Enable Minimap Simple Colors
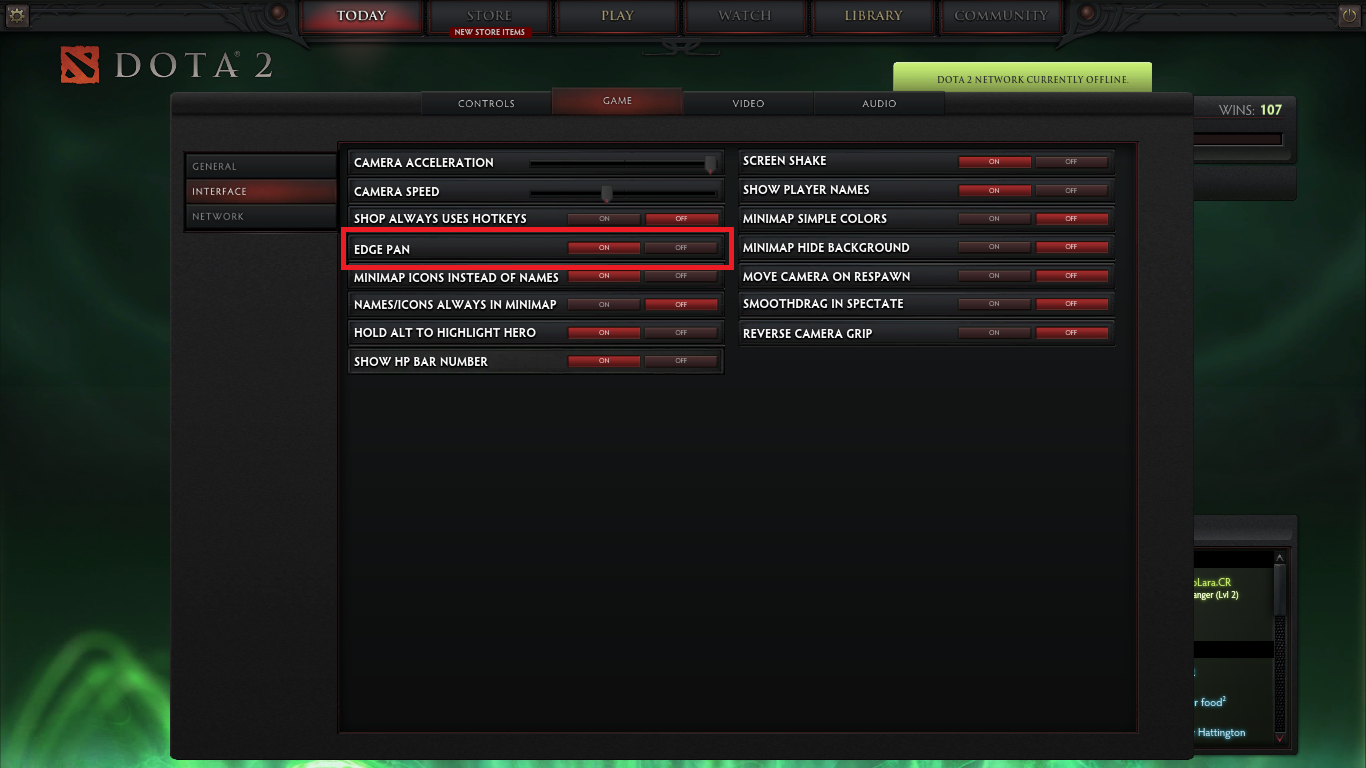1366x768 pixels. coord(994,218)
